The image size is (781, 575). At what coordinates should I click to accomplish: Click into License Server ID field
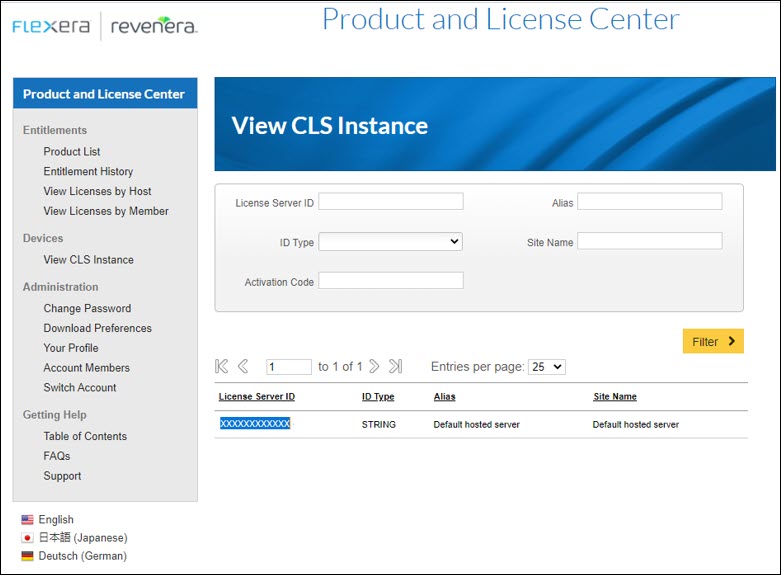(390, 202)
